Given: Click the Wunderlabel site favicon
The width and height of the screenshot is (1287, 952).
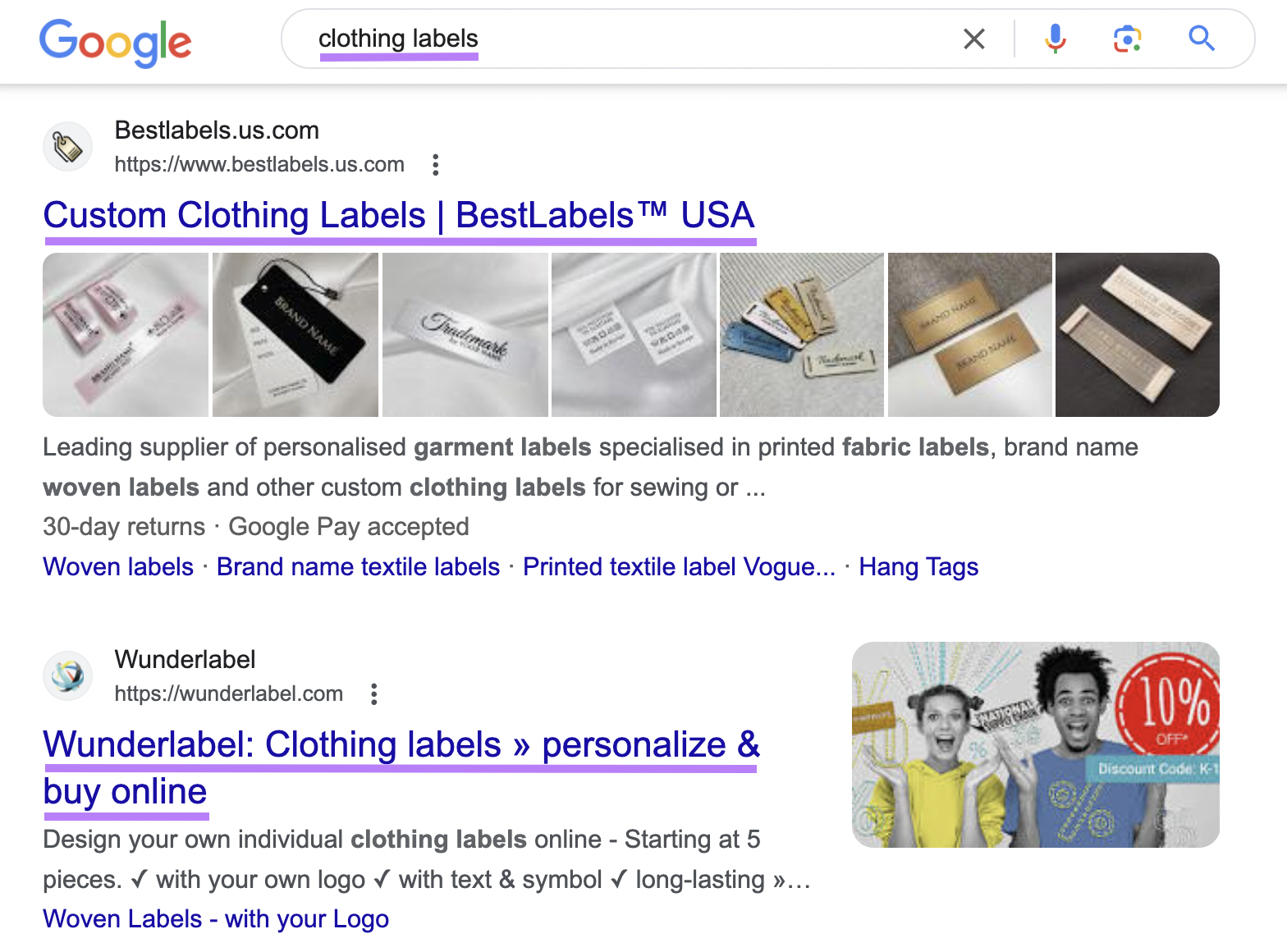Looking at the screenshot, I should pos(67,676).
